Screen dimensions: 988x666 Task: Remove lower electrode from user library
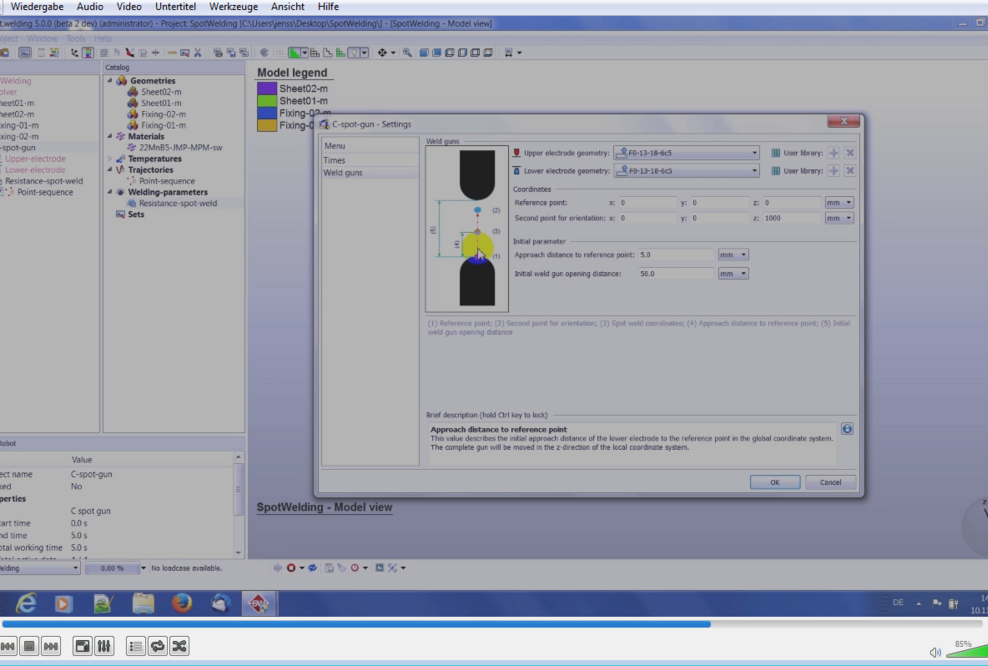point(850,171)
